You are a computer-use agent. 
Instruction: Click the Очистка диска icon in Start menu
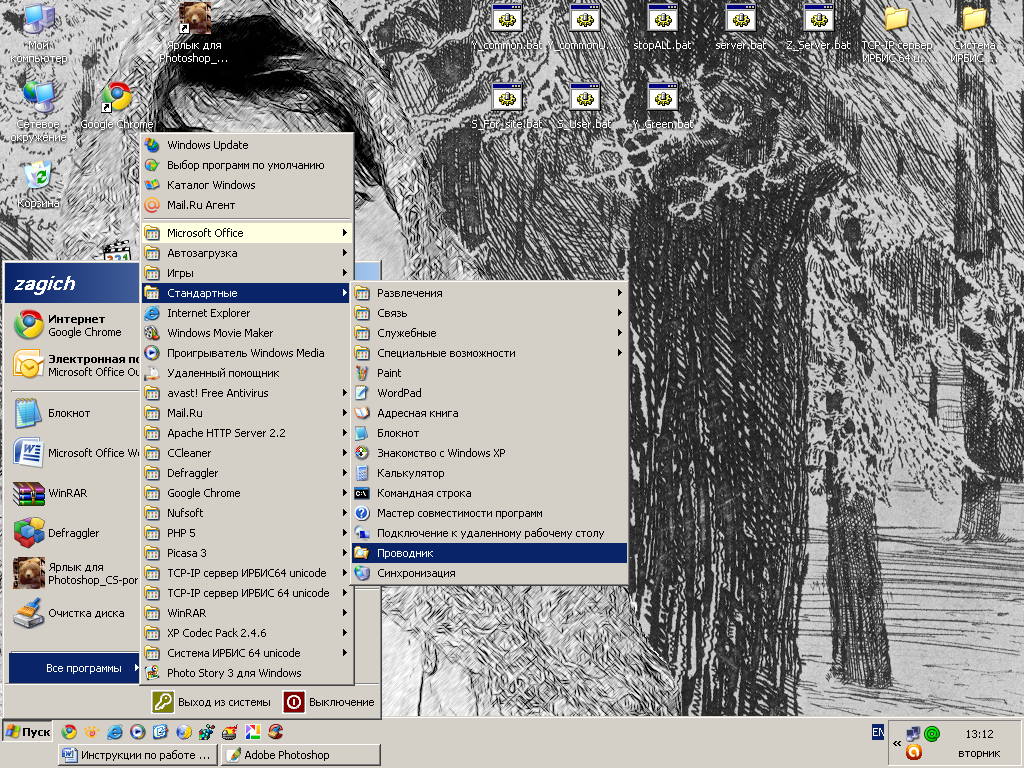(x=29, y=613)
